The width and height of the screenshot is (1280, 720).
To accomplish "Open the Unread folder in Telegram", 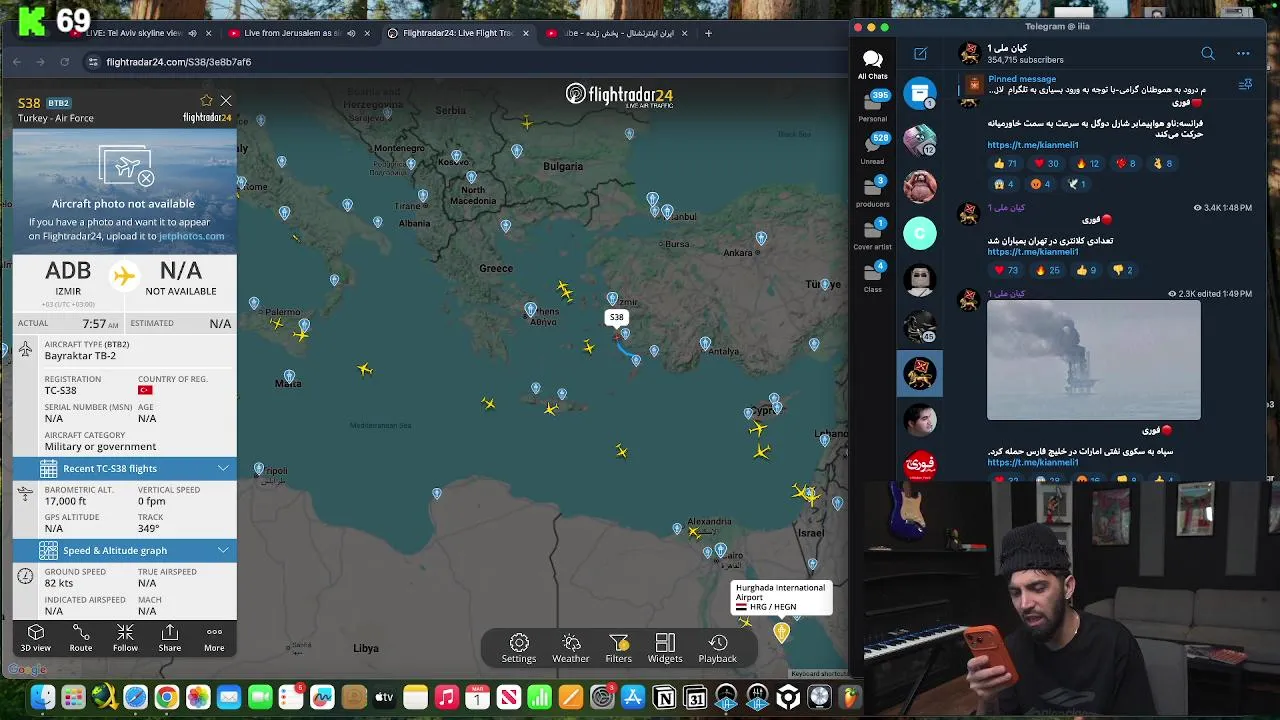I will (872, 148).
